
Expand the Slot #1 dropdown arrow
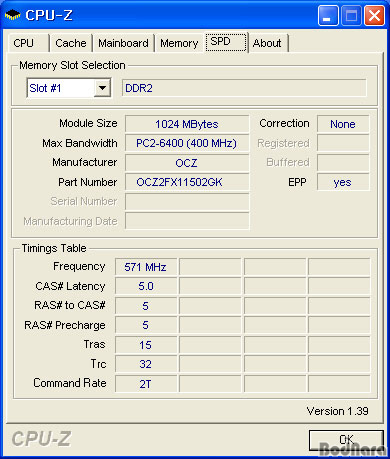102,88
